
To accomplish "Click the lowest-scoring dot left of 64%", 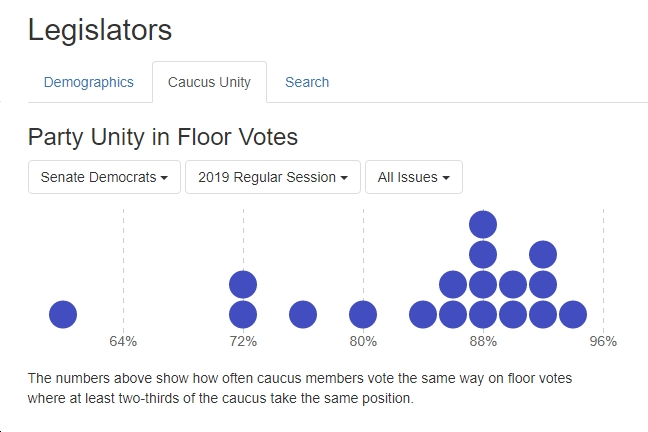I will click(63, 315).
